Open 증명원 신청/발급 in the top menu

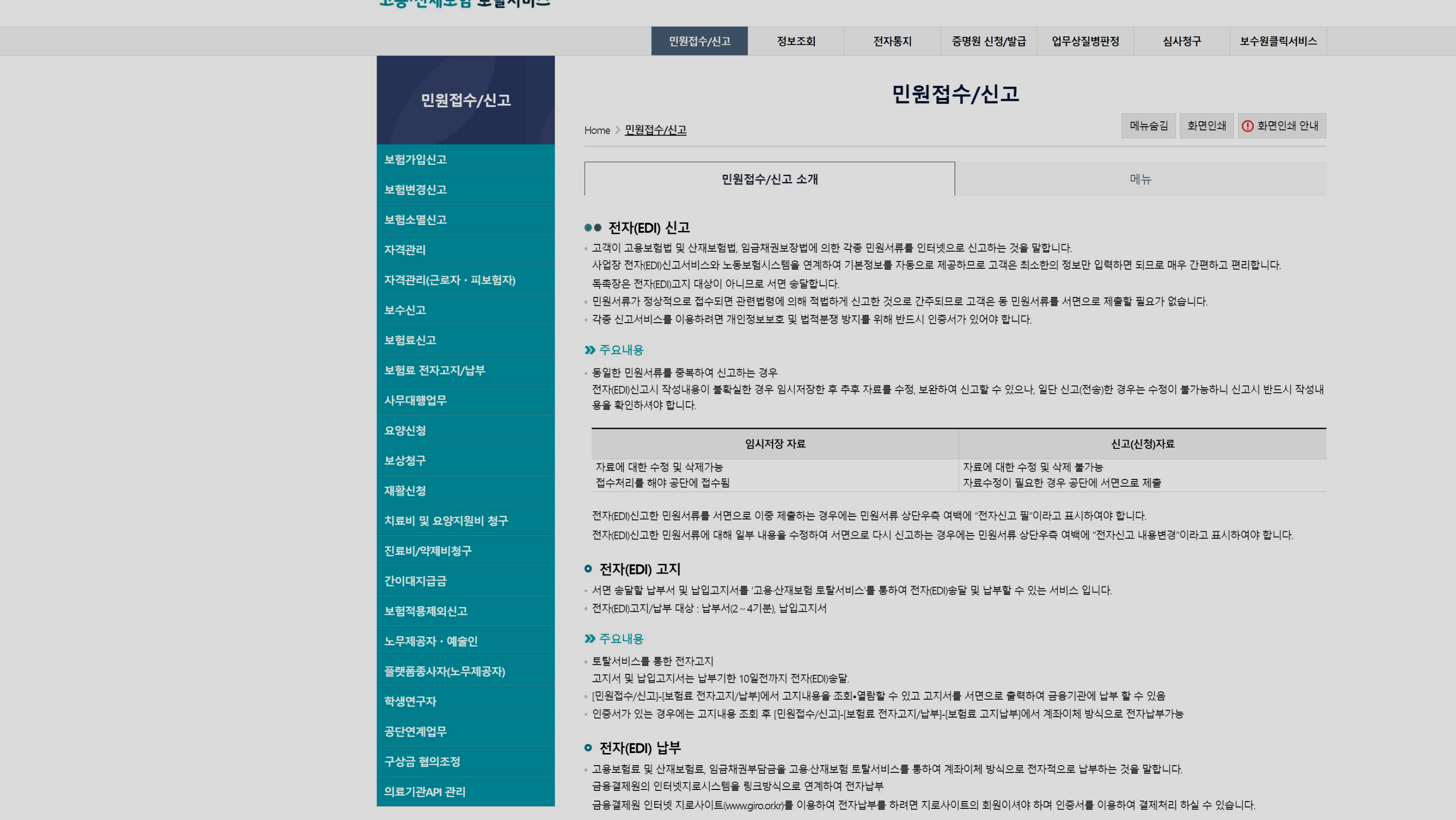988,41
